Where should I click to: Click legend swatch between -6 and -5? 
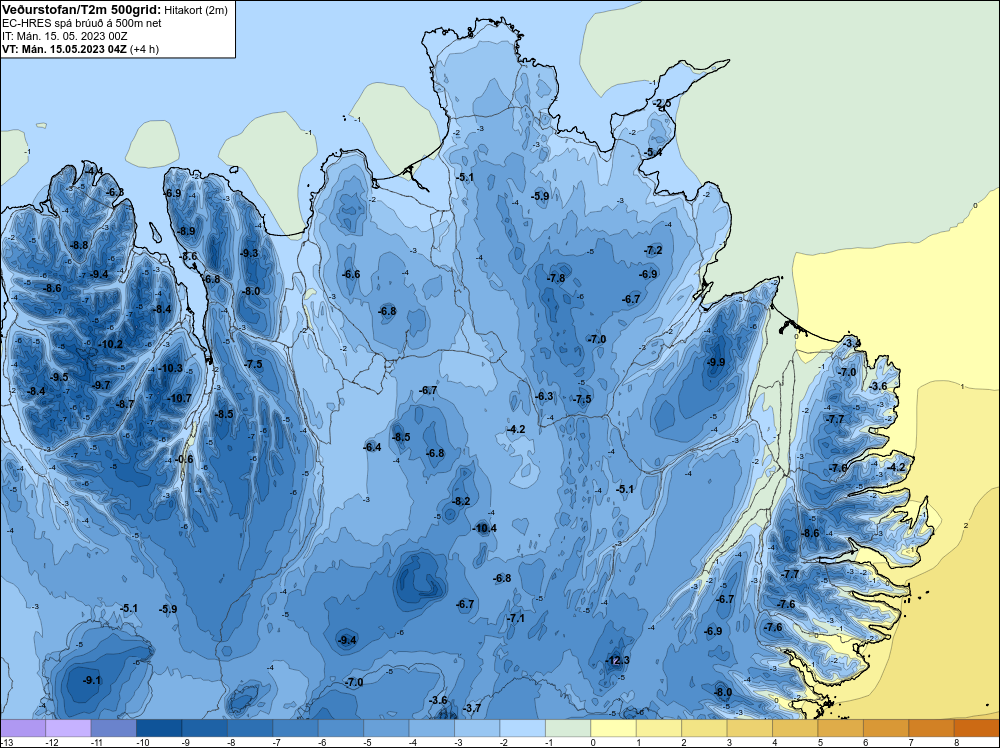(x=341, y=728)
